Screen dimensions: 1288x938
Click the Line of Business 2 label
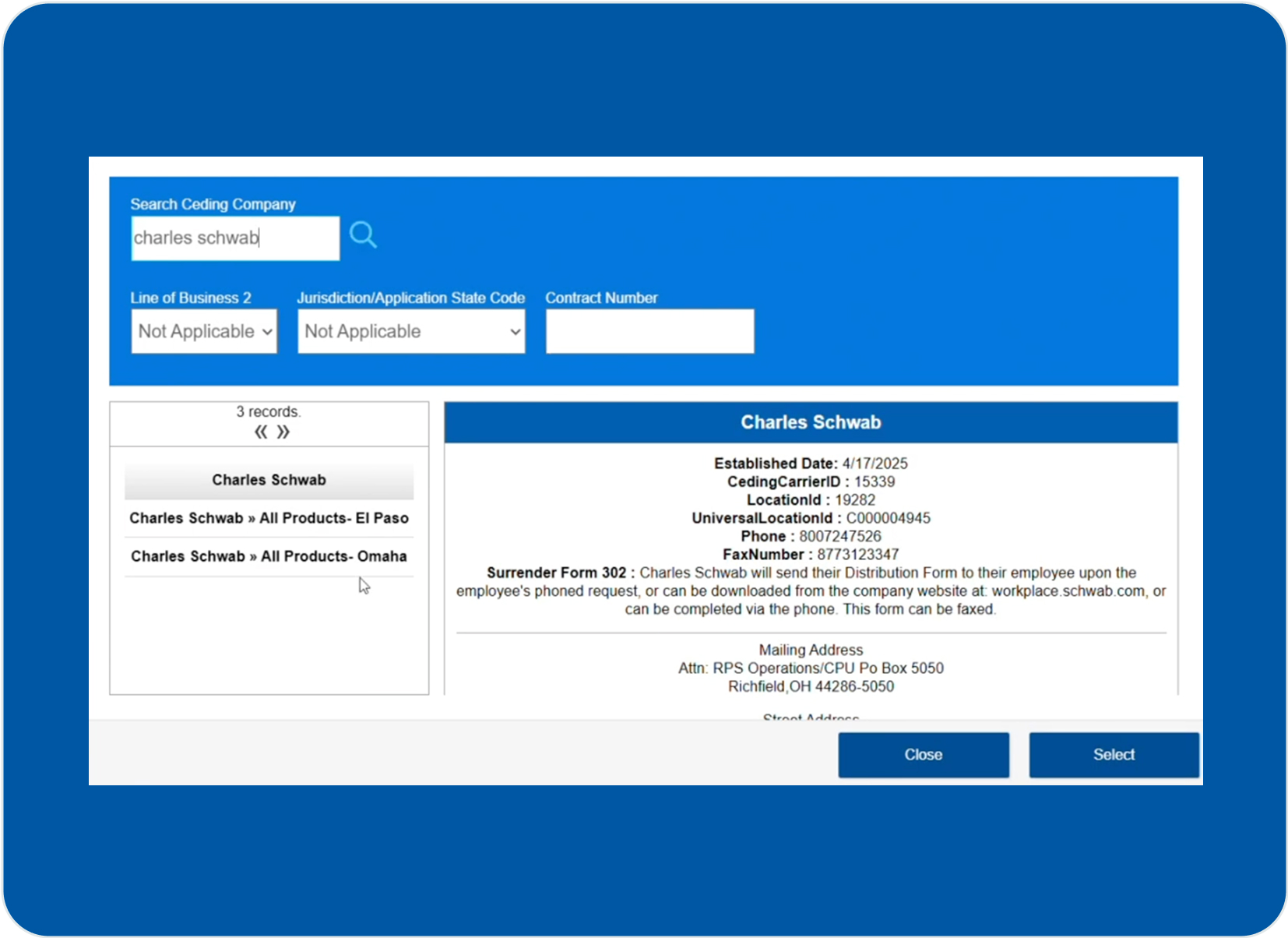(191, 298)
